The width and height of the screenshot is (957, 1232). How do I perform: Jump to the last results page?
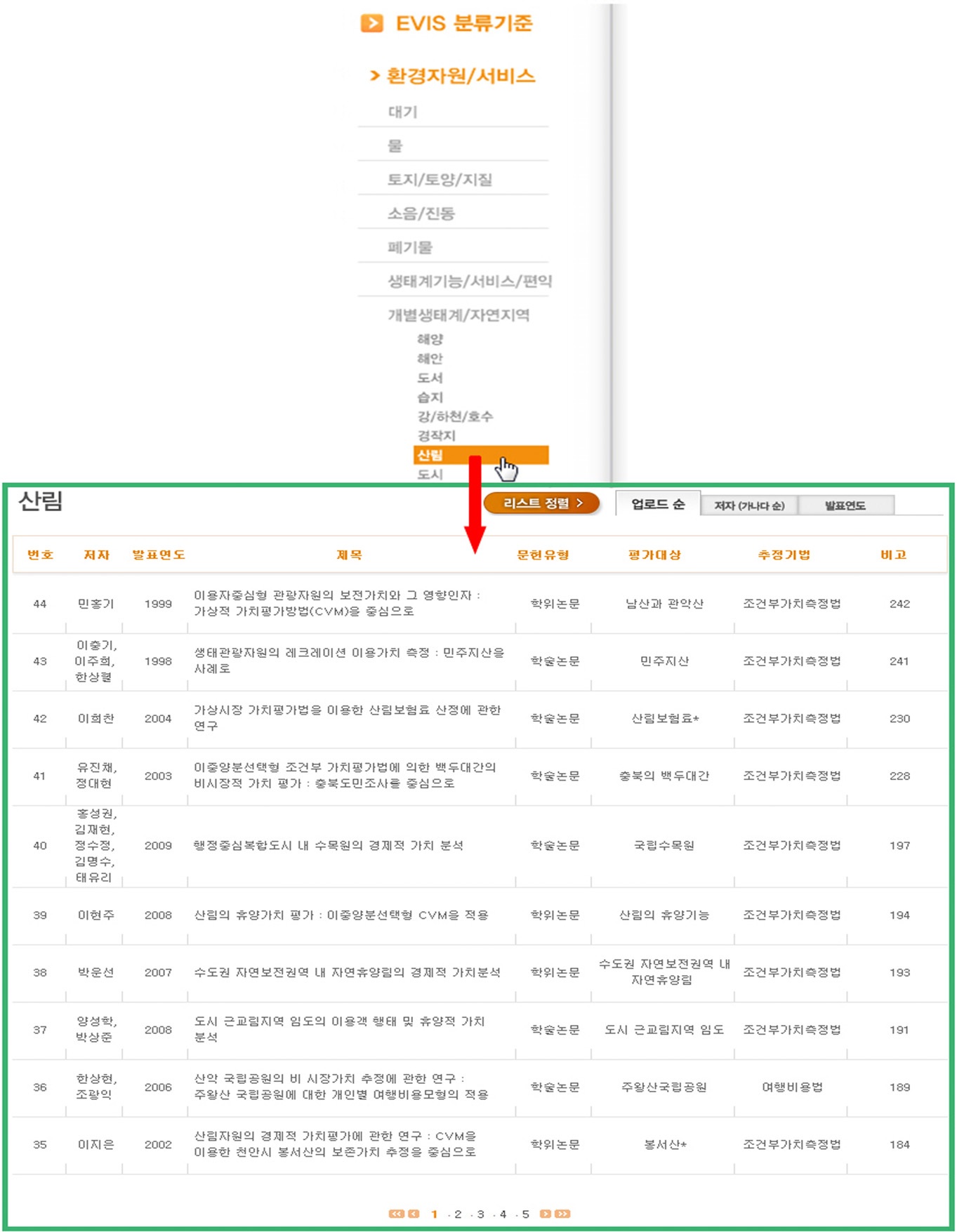click(x=562, y=1214)
